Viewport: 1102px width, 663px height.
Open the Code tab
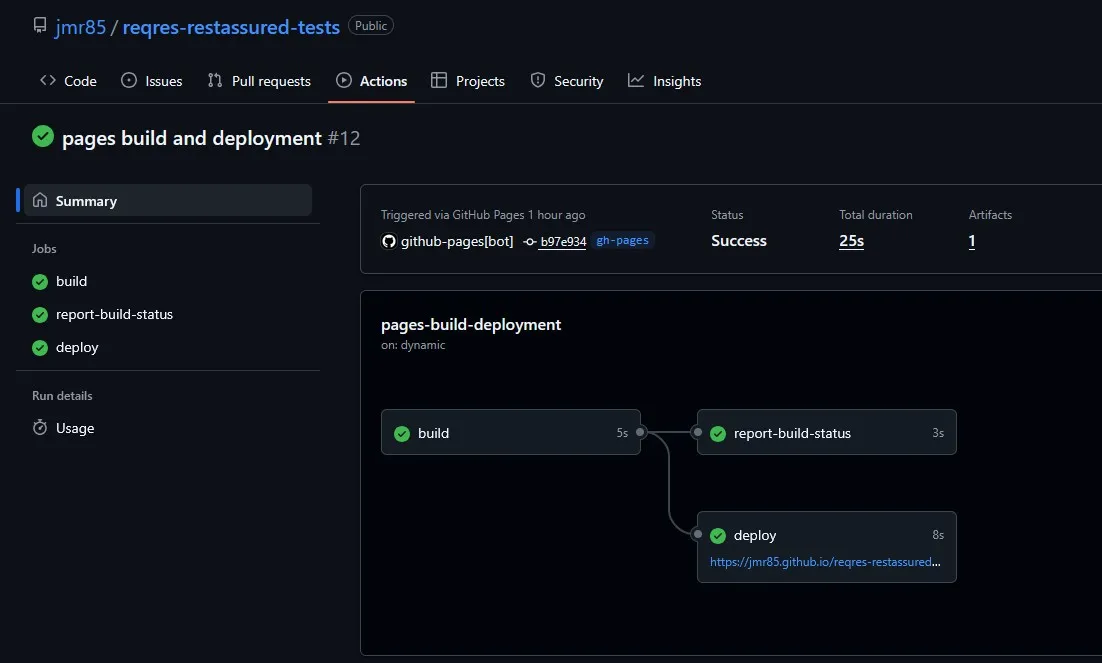pos(79,81)
